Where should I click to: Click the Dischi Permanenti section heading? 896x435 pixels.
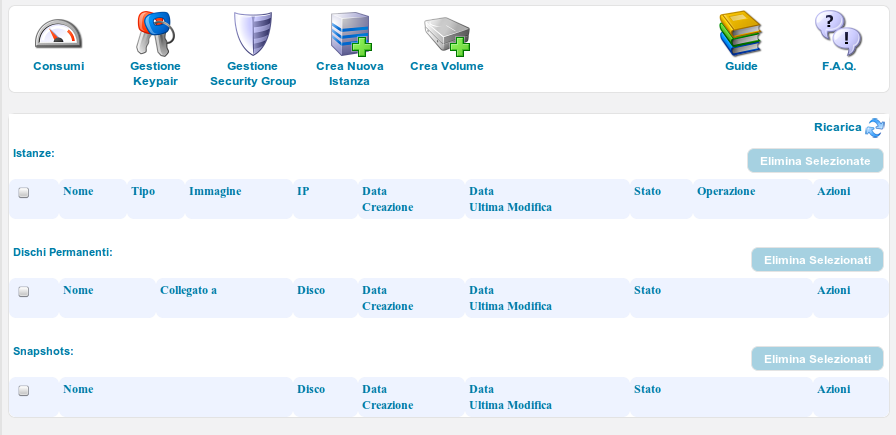click(x=63, y=252)
